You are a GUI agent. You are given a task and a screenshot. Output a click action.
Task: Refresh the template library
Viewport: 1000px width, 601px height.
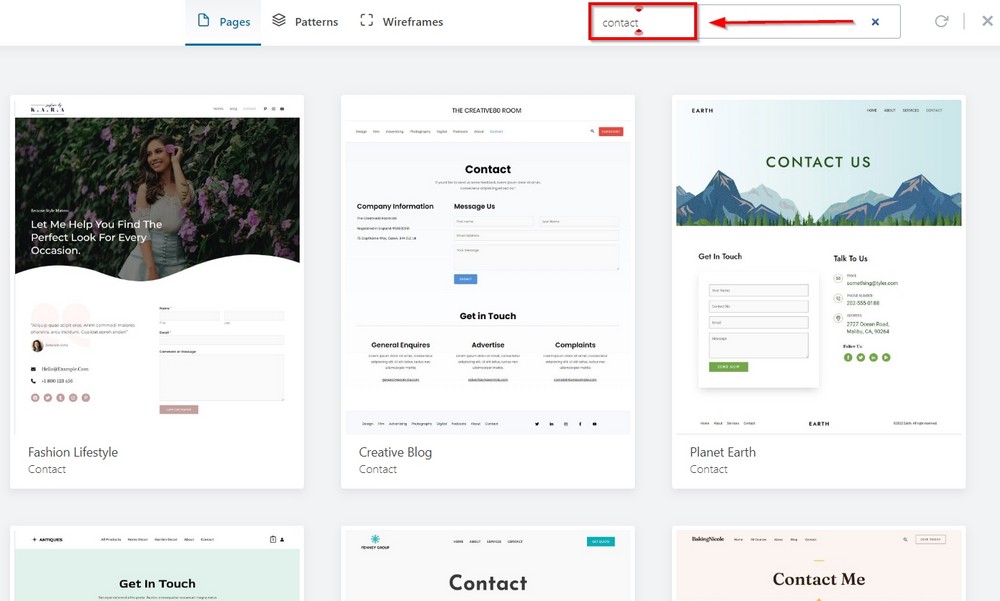tap(941, 21)
